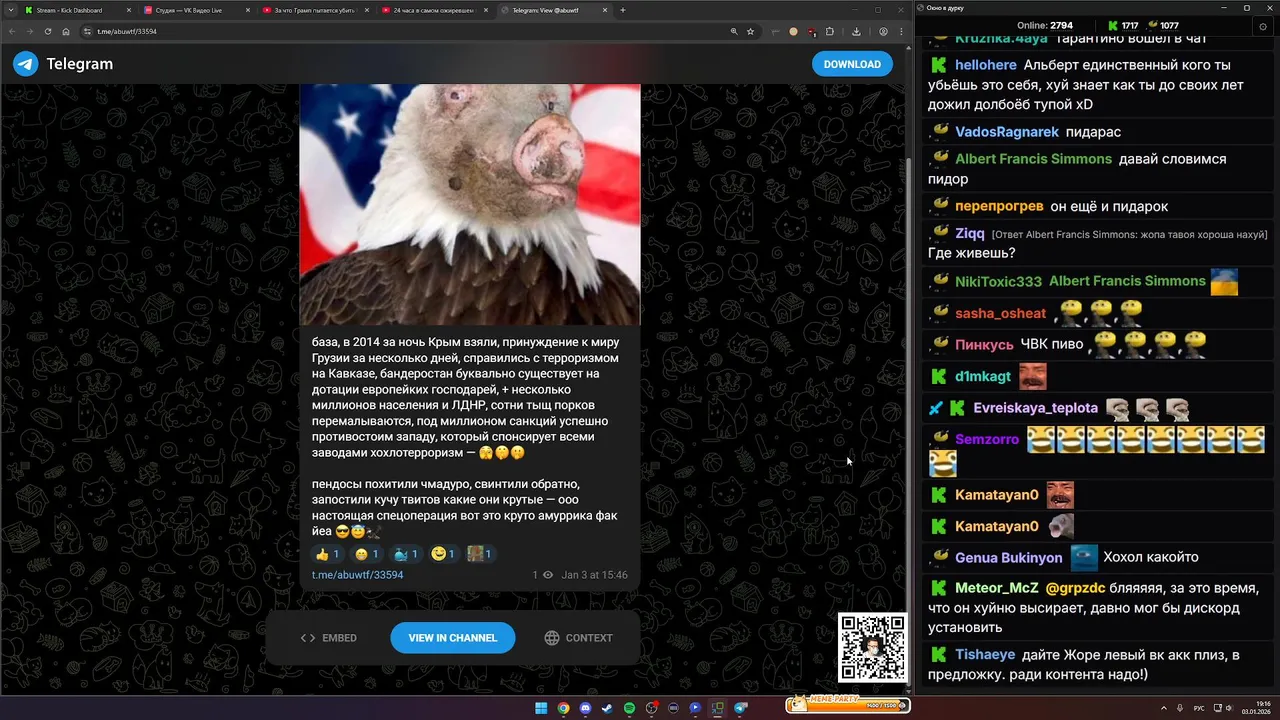Click username Meteor_McZ in chat
The image size is (1280, 720).
click(997, 588)
